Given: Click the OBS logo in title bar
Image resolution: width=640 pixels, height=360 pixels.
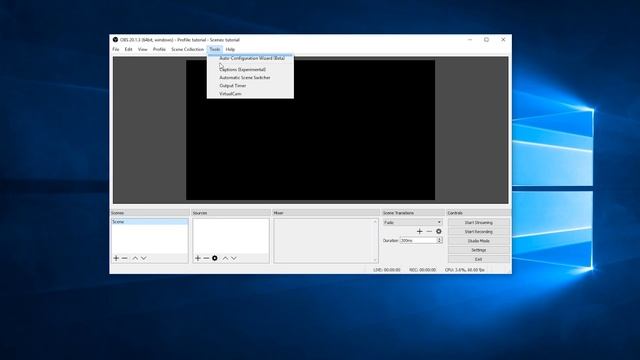Looking at the screenshot, I should tap(116, 40).
